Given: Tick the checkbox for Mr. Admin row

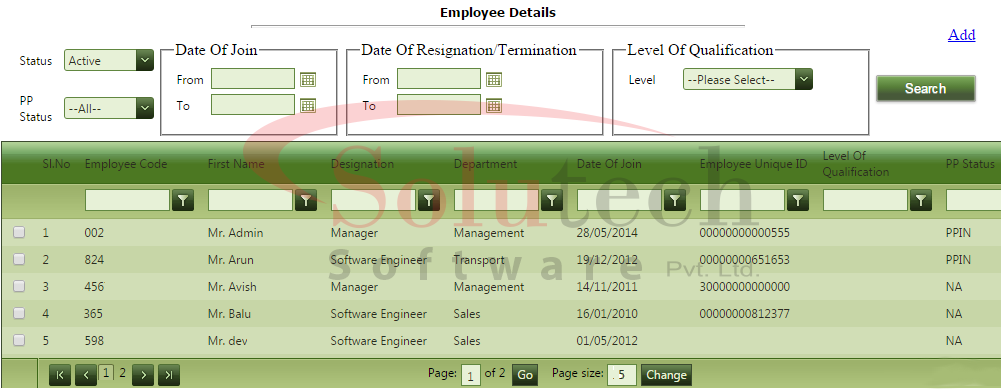Looking at the screenshot, I should 19,233.
